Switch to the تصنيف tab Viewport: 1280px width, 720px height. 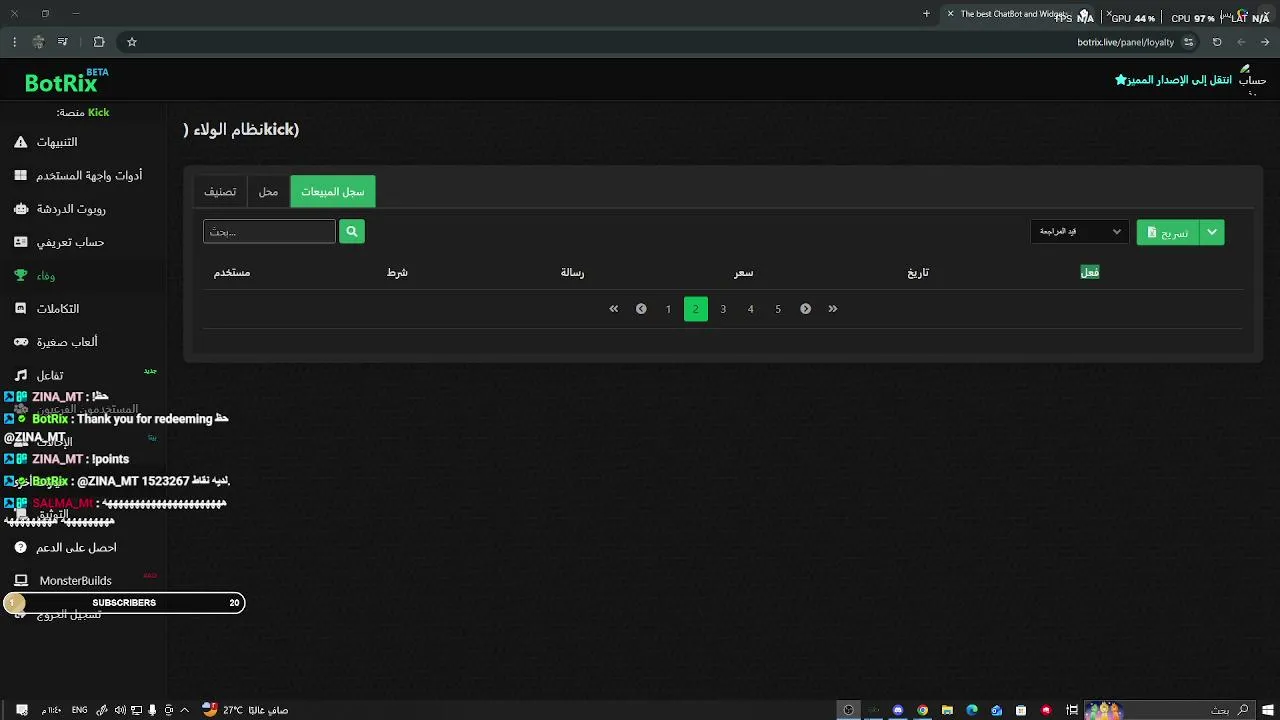(220, 191)
